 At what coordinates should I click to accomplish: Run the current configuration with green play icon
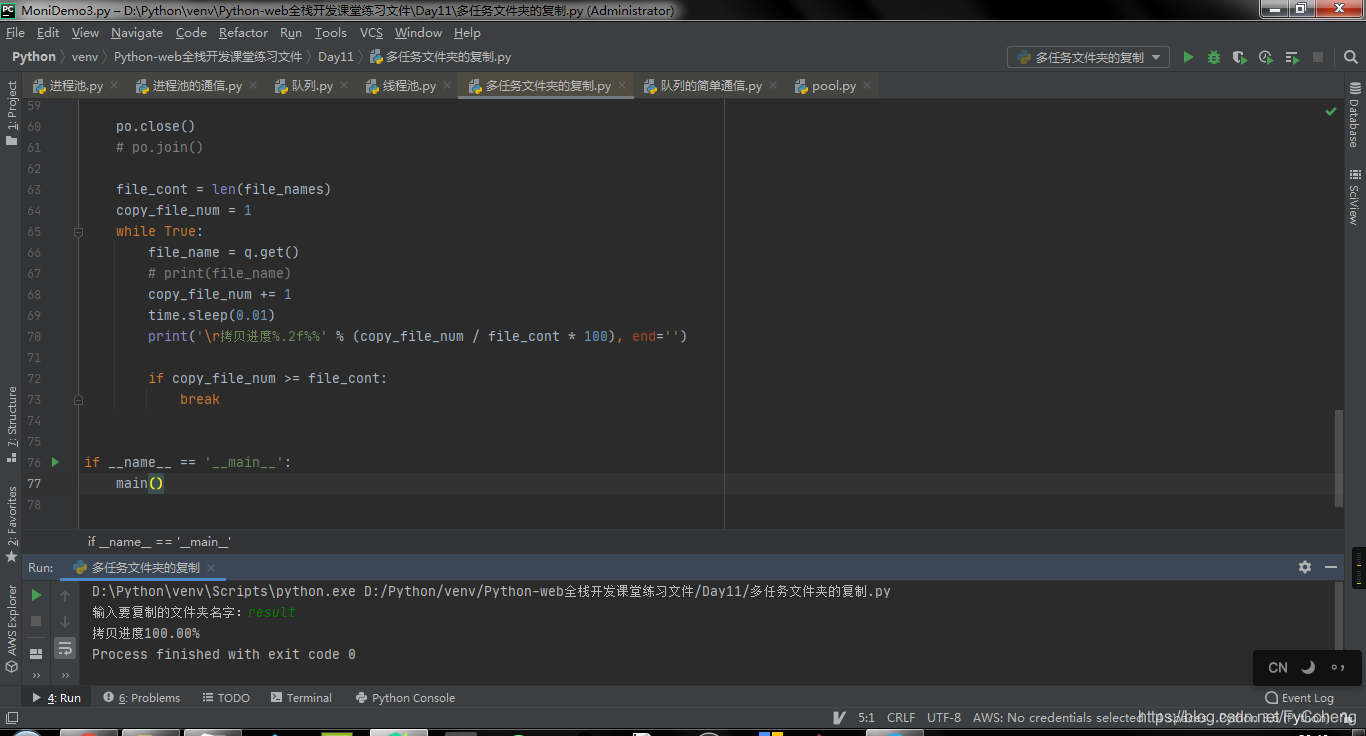[x=1188, y=57]
